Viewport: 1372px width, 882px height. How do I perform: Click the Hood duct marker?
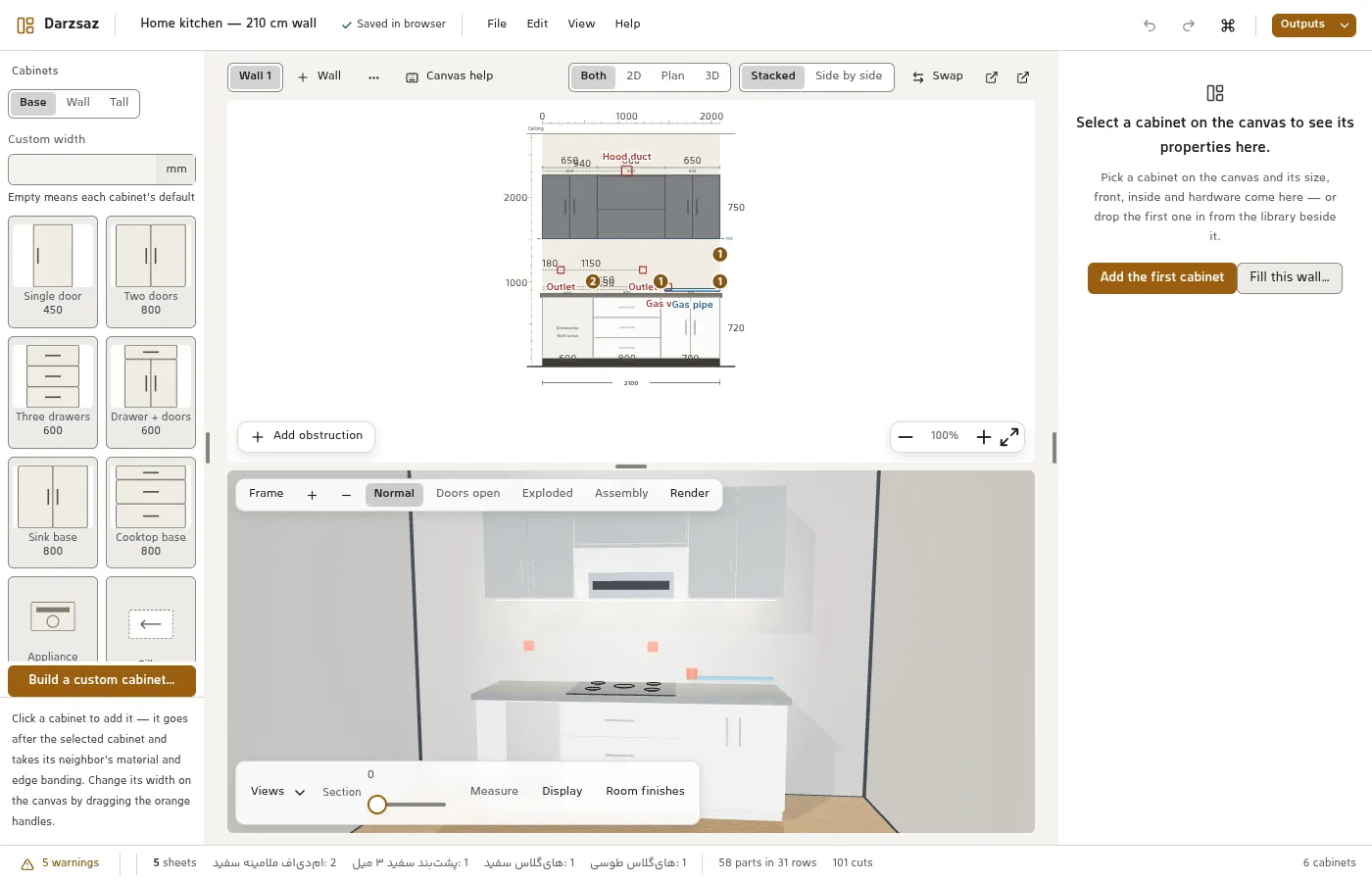click(626, 171)
